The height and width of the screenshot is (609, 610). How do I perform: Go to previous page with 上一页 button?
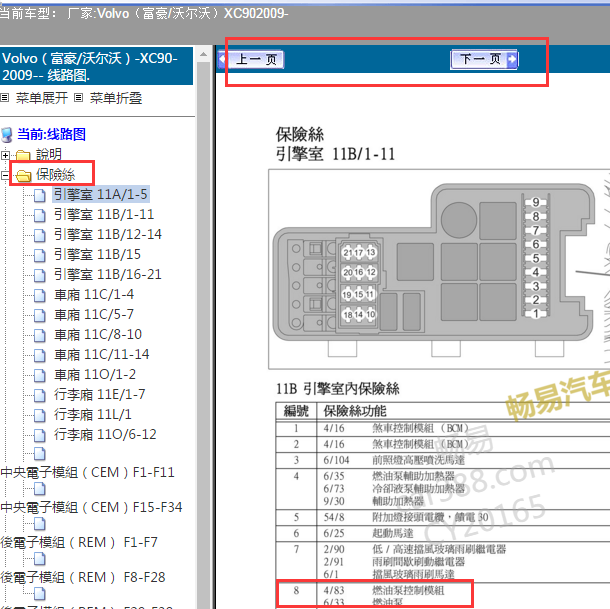point(252,60)
